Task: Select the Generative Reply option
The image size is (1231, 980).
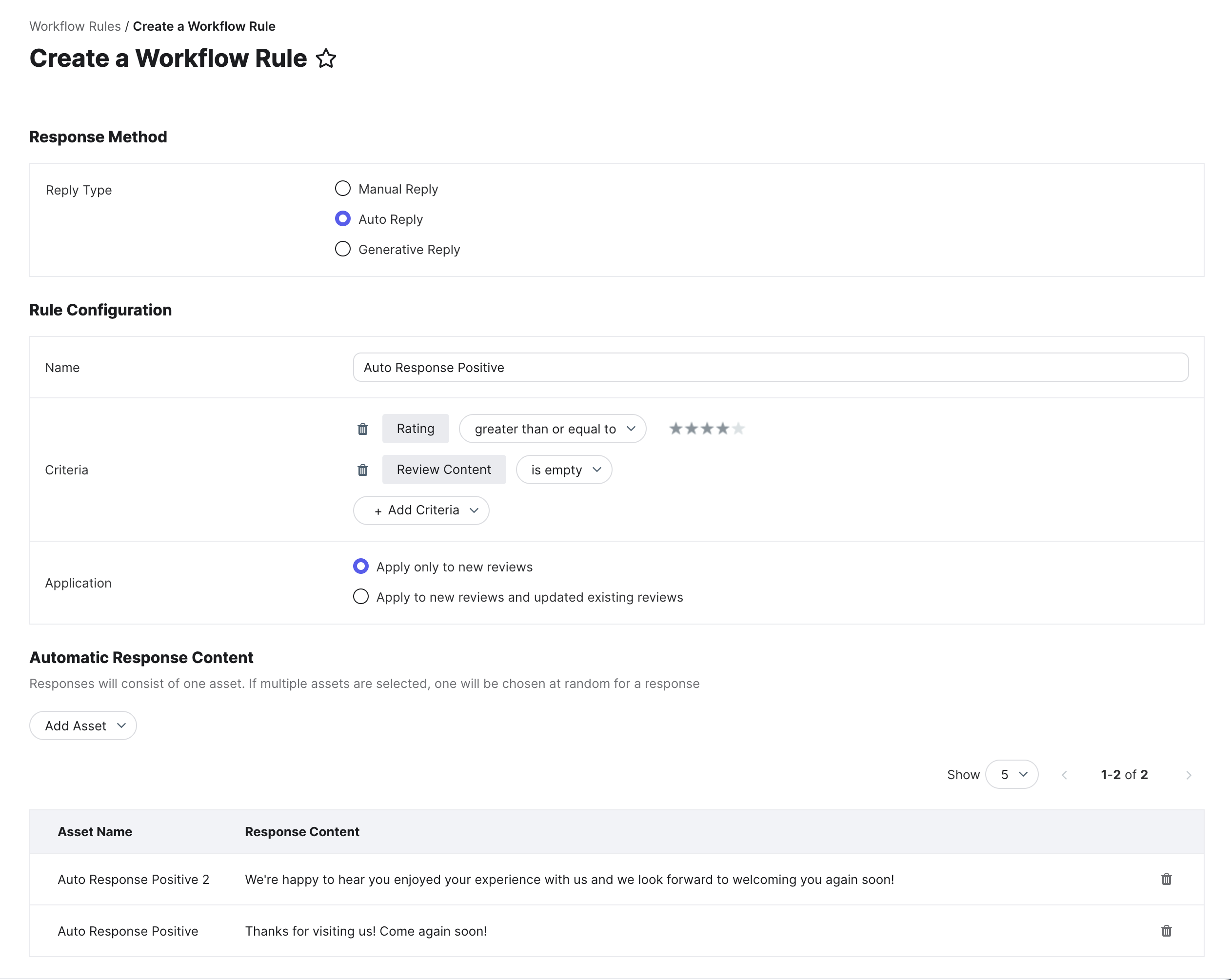Action: (342, 250)
